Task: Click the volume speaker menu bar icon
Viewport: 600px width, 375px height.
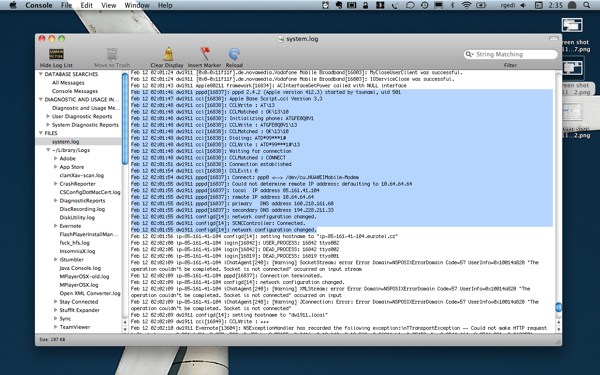Action: [523, 5]
